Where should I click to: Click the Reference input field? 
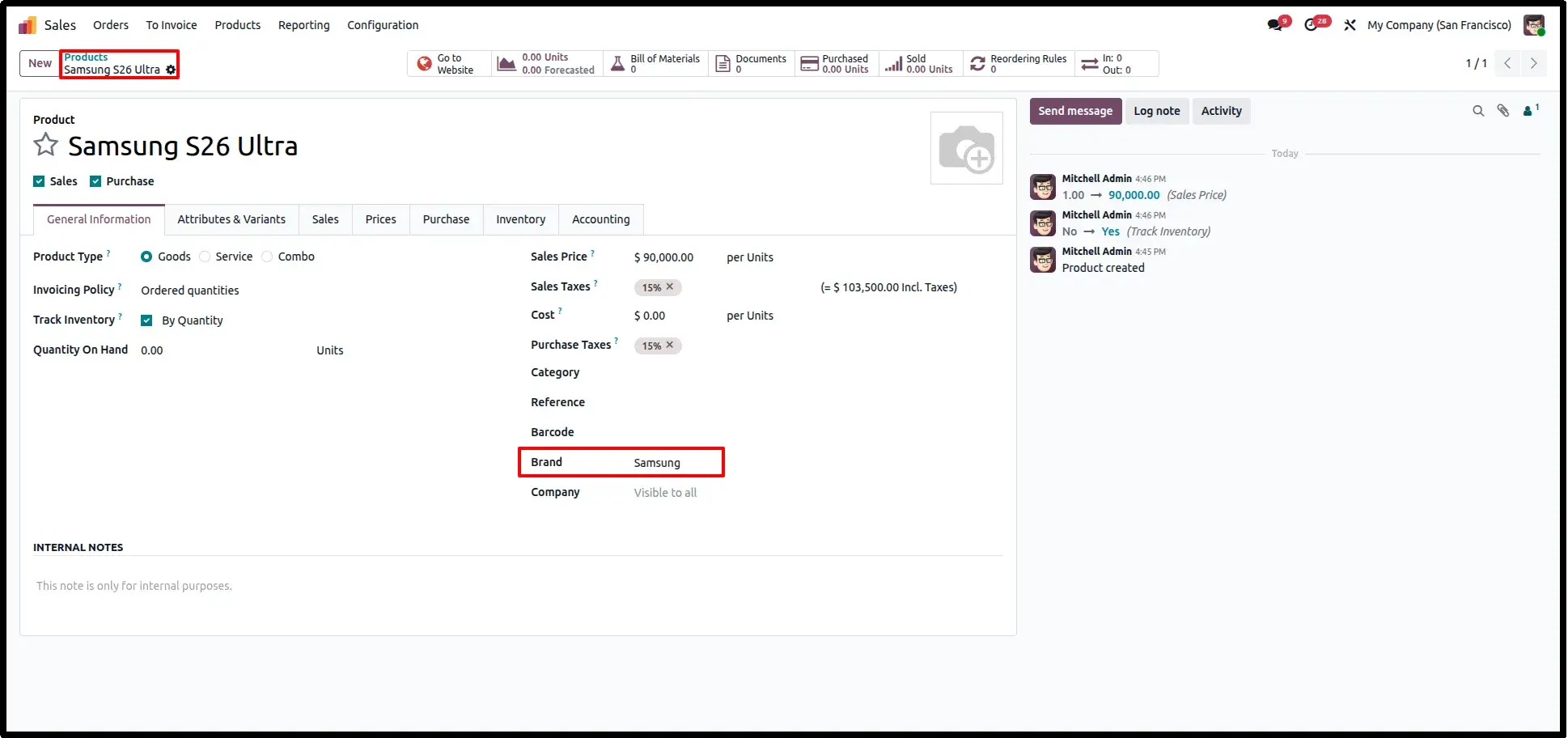click(817, 403)
